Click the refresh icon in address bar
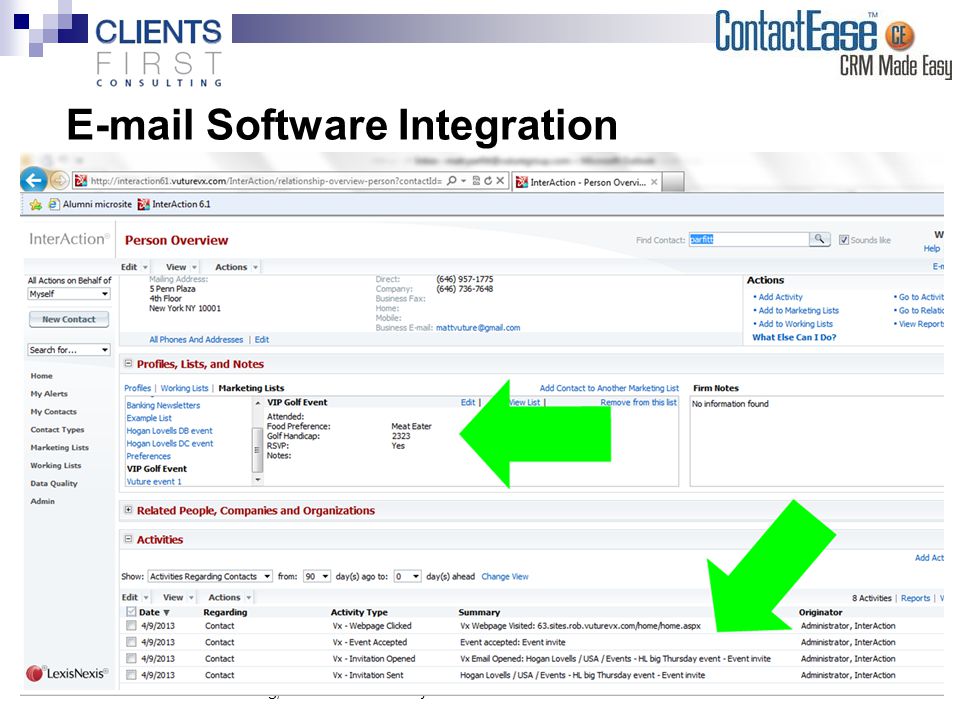The width and height of the screenshot is (960, 720). point(488,181)
